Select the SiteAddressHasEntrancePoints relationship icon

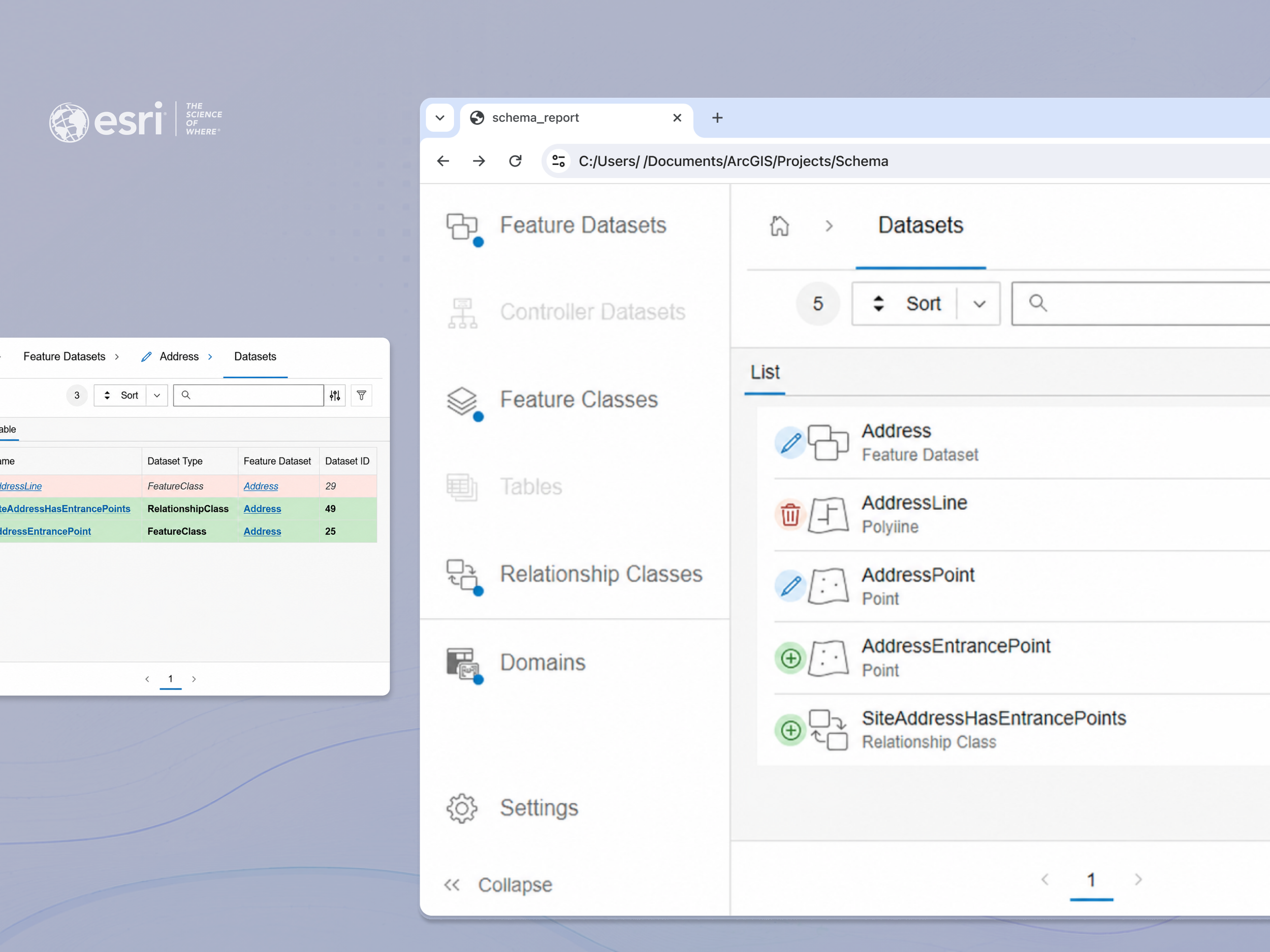click(828, 730)
